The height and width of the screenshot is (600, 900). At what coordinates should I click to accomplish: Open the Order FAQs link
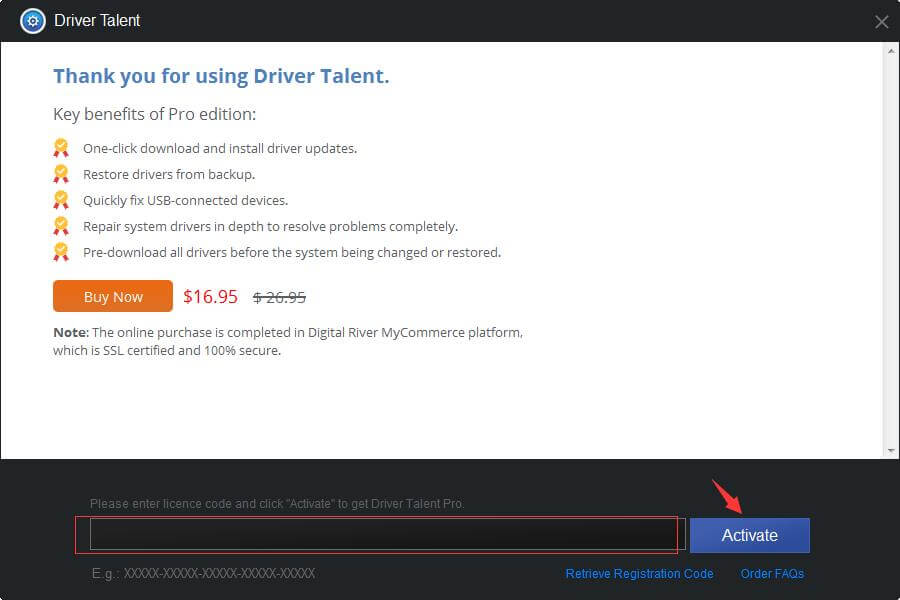[772, 574]
